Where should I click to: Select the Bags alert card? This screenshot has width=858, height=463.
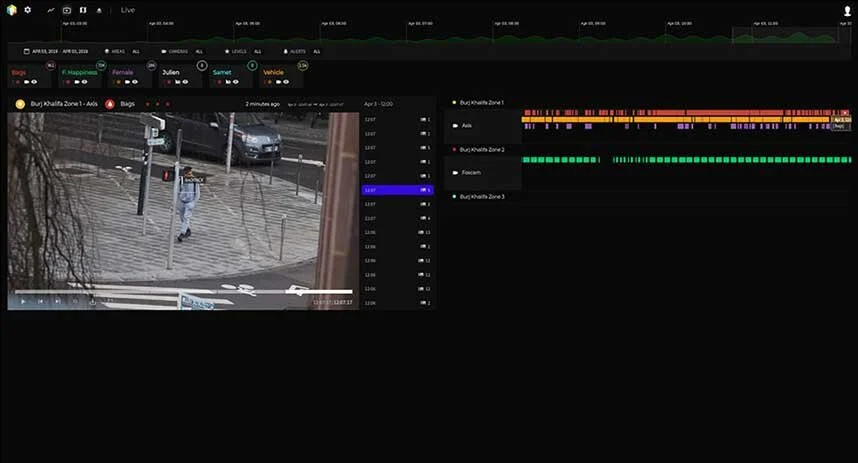pyautogui.click(x=31, y=76)
